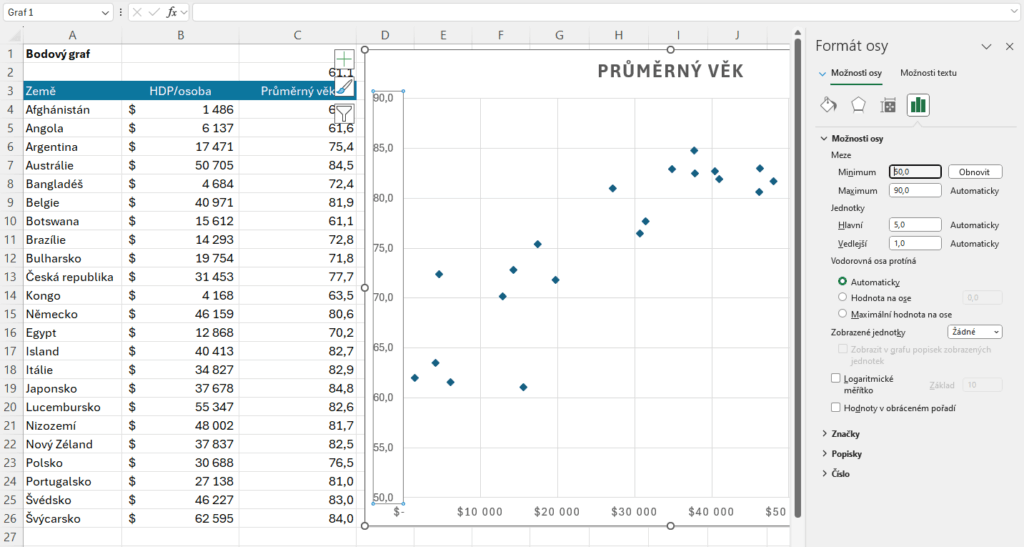Viewport: 1024px width, 547px height.
Task: Select the Maximální hodnota na ose option
Action: click(843, 314)
